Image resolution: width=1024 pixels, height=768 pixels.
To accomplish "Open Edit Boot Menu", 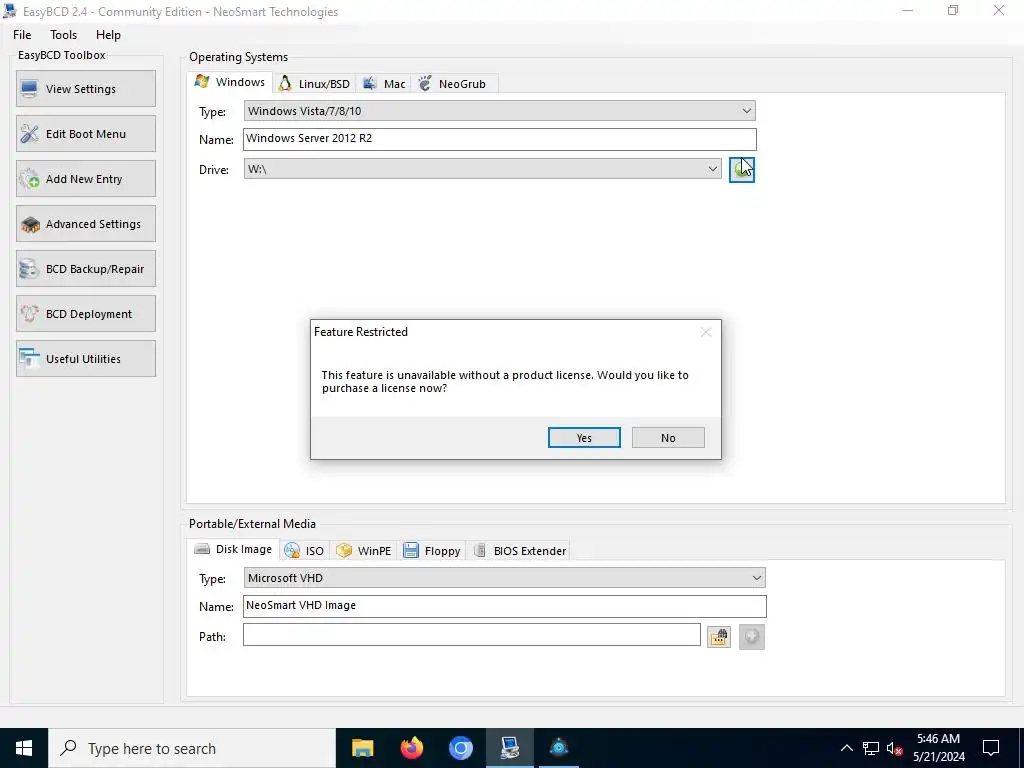I will (x=86, y=133).
